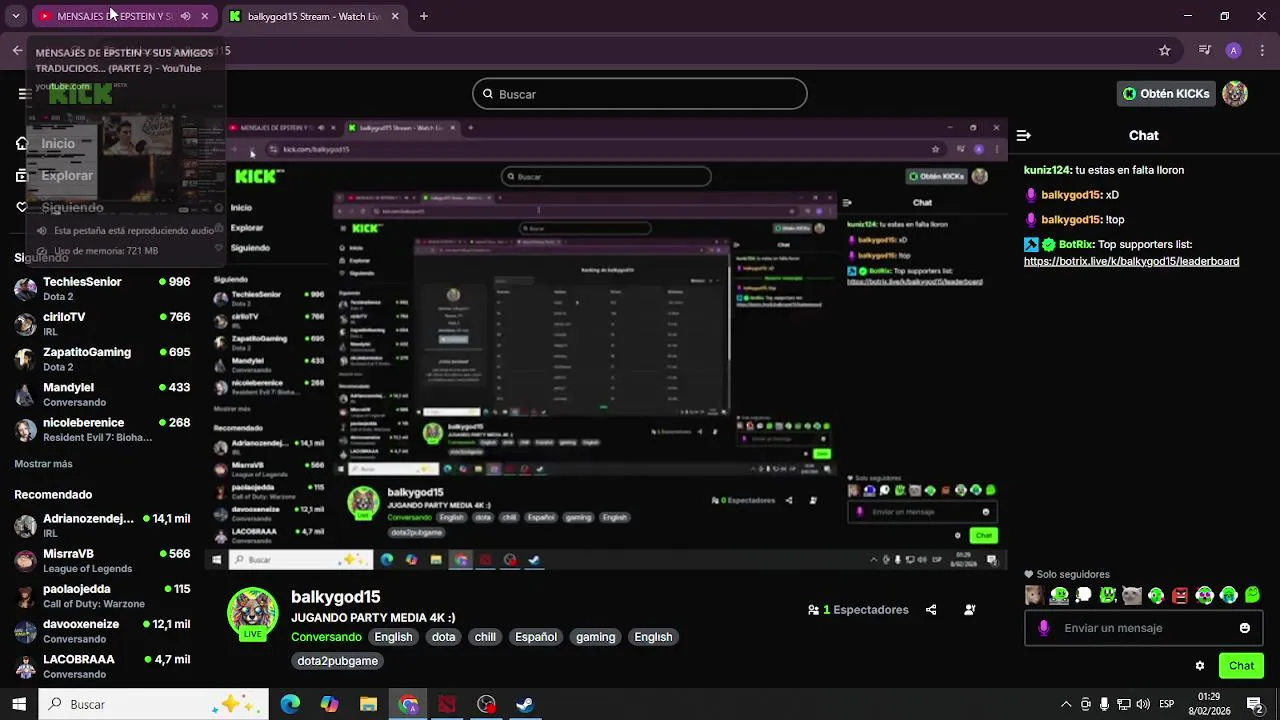1280x720 pixels.
Task: Open the emoji picker in message box
Action: (1245, 628)
